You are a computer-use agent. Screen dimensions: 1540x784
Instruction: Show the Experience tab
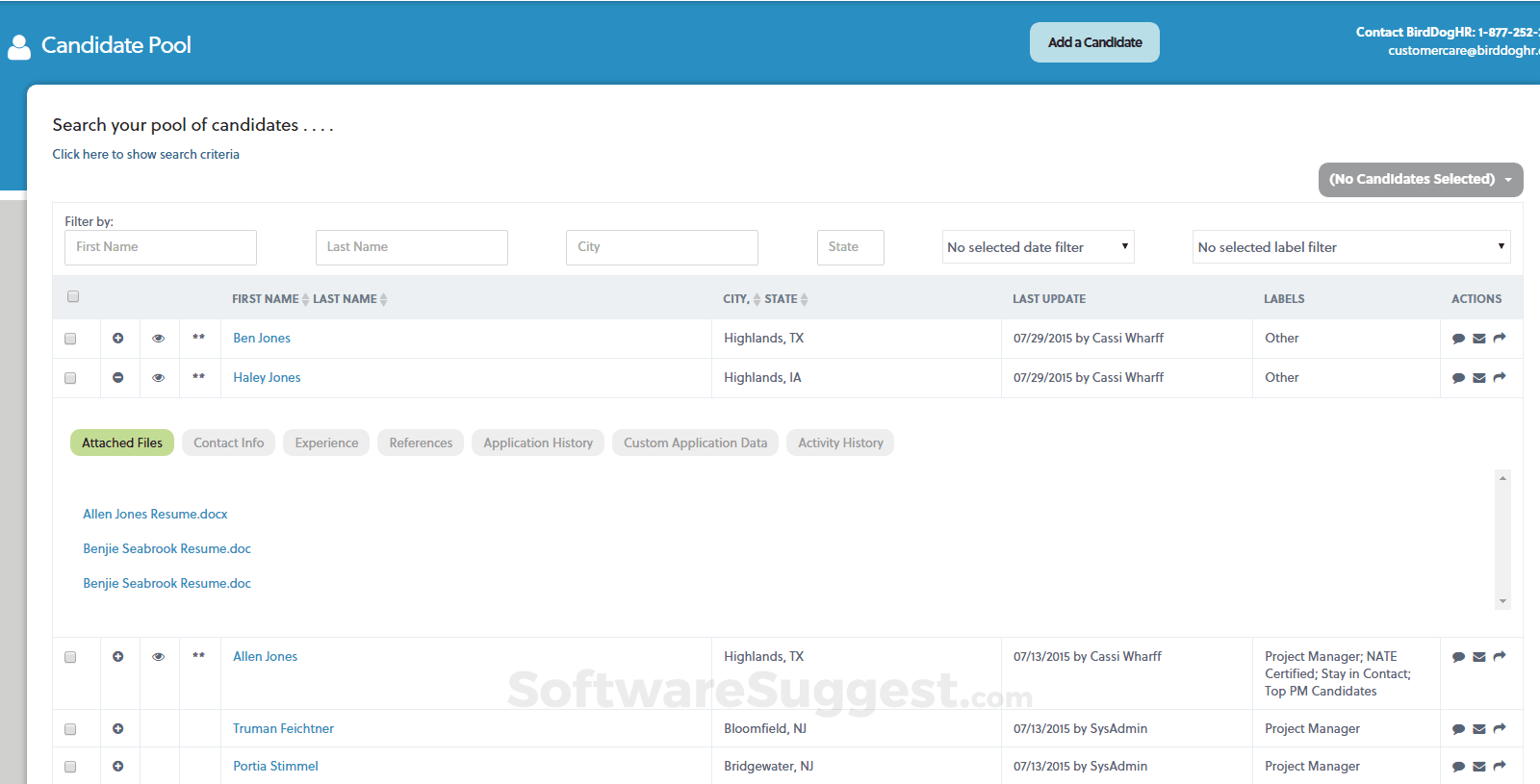click(x=326, y=443)
